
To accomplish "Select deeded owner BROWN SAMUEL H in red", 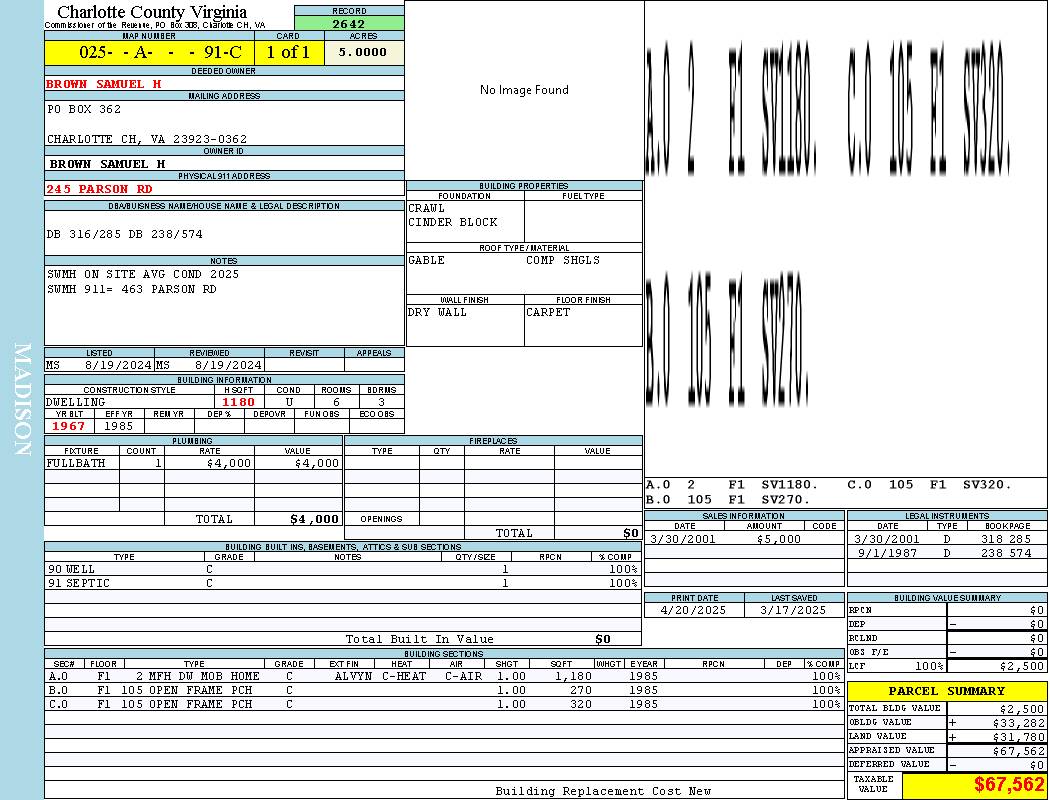I will tap(104, 84).
